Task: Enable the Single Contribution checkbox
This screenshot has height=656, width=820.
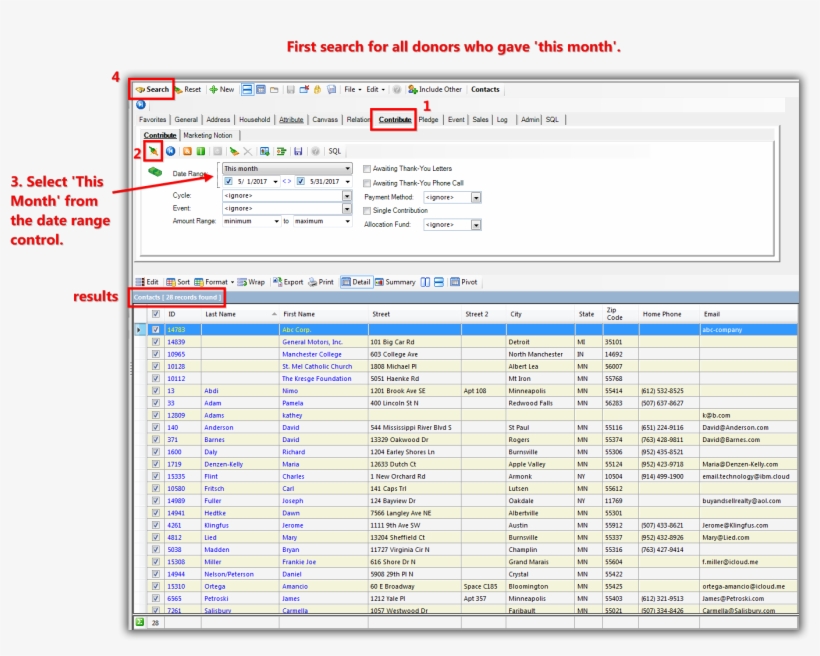Action: [366, 209]
